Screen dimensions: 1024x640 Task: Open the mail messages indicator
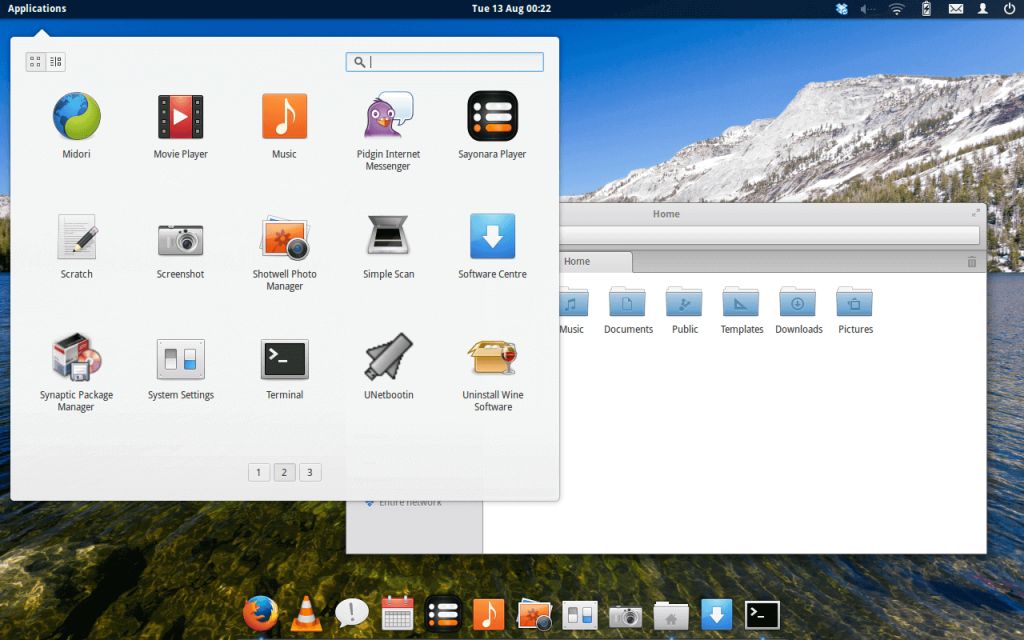point(955,8)
